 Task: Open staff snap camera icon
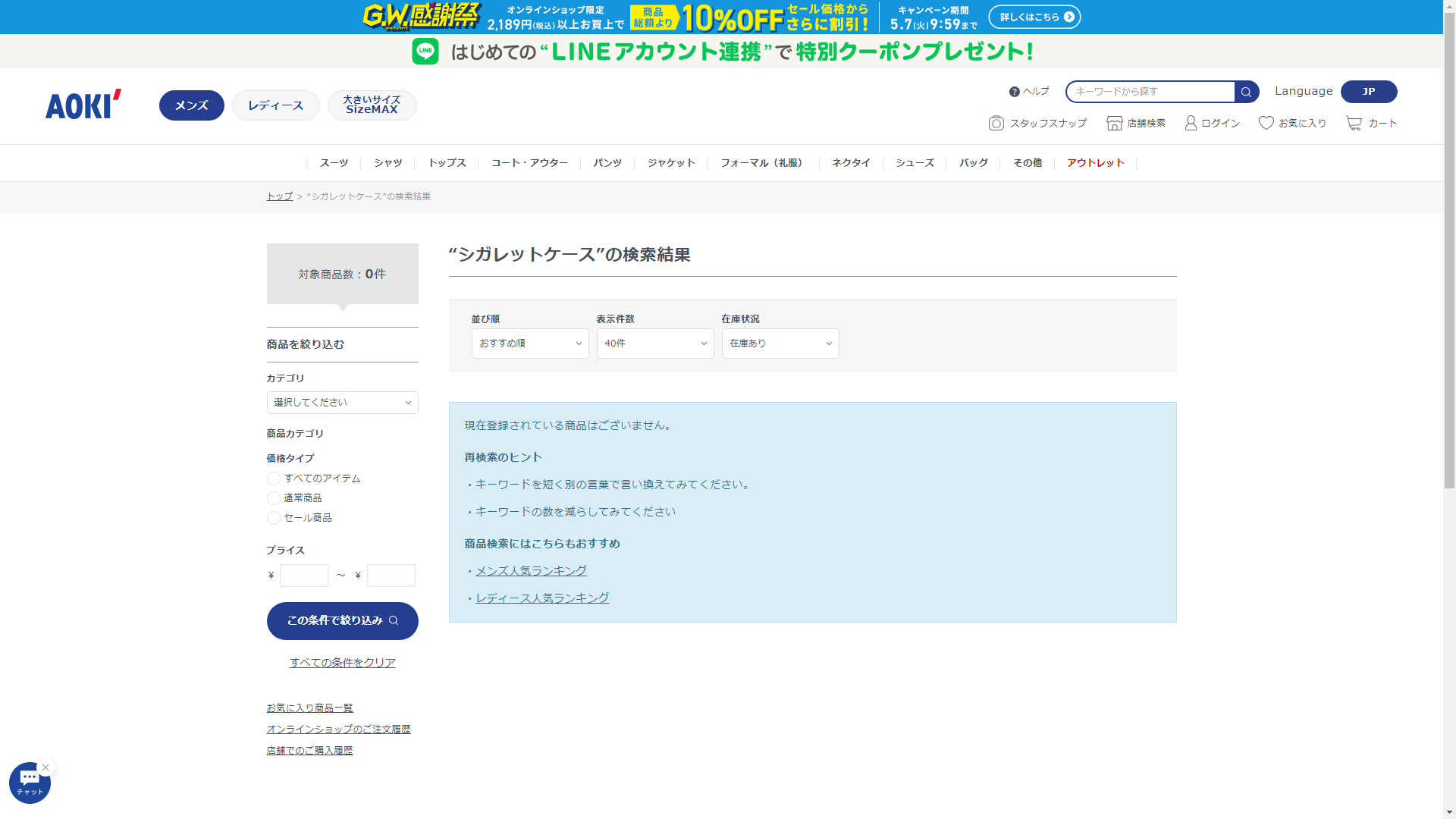click(x=996, y=123)
